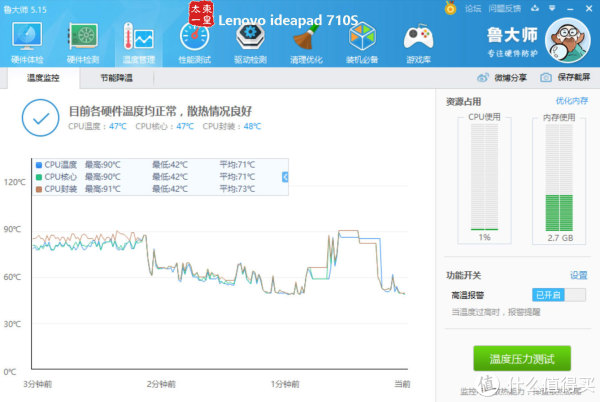Click 平均:73℃ average for CPU封装

[x=237, y=189]
